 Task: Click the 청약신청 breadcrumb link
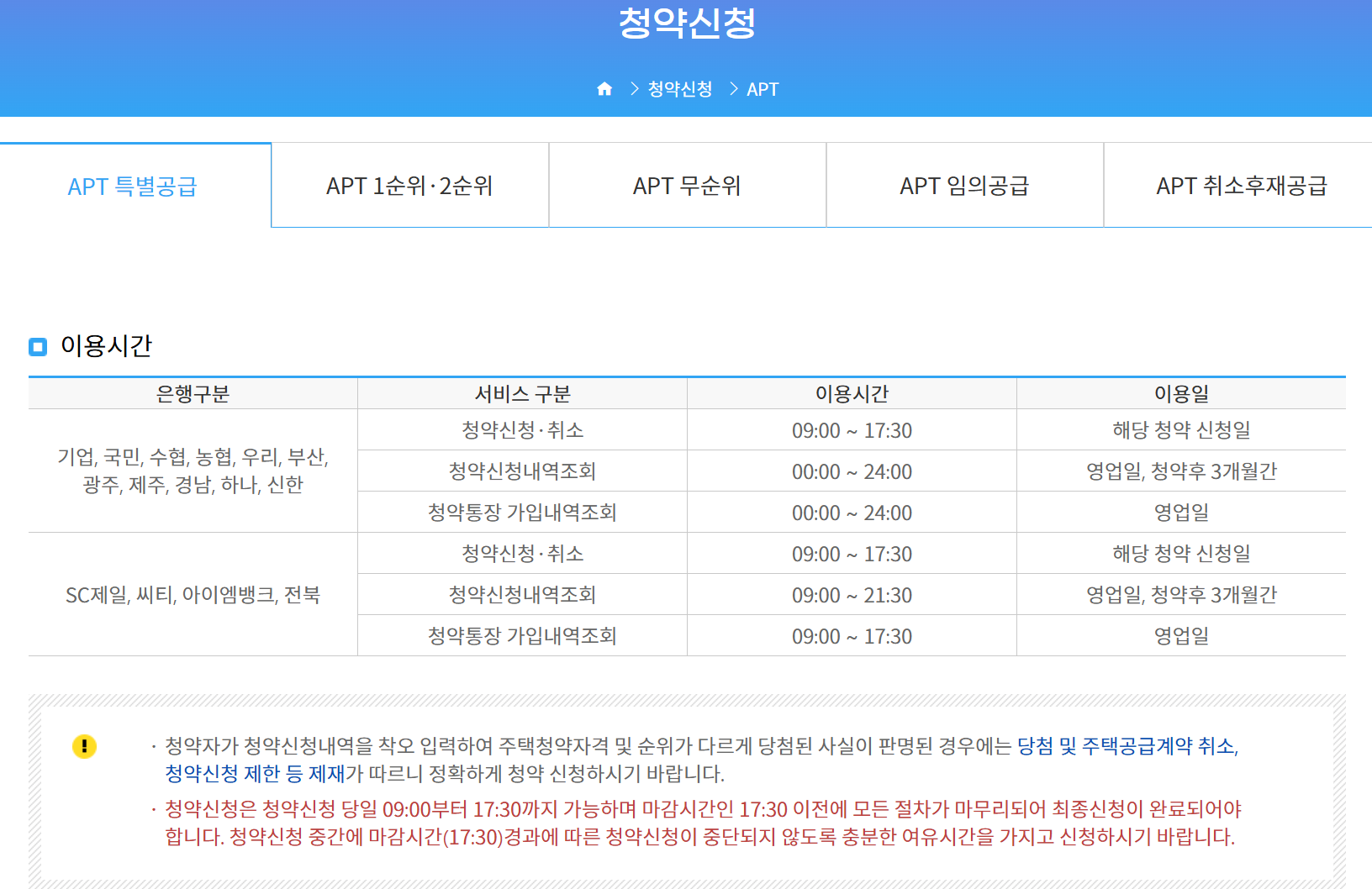(678, 88)
